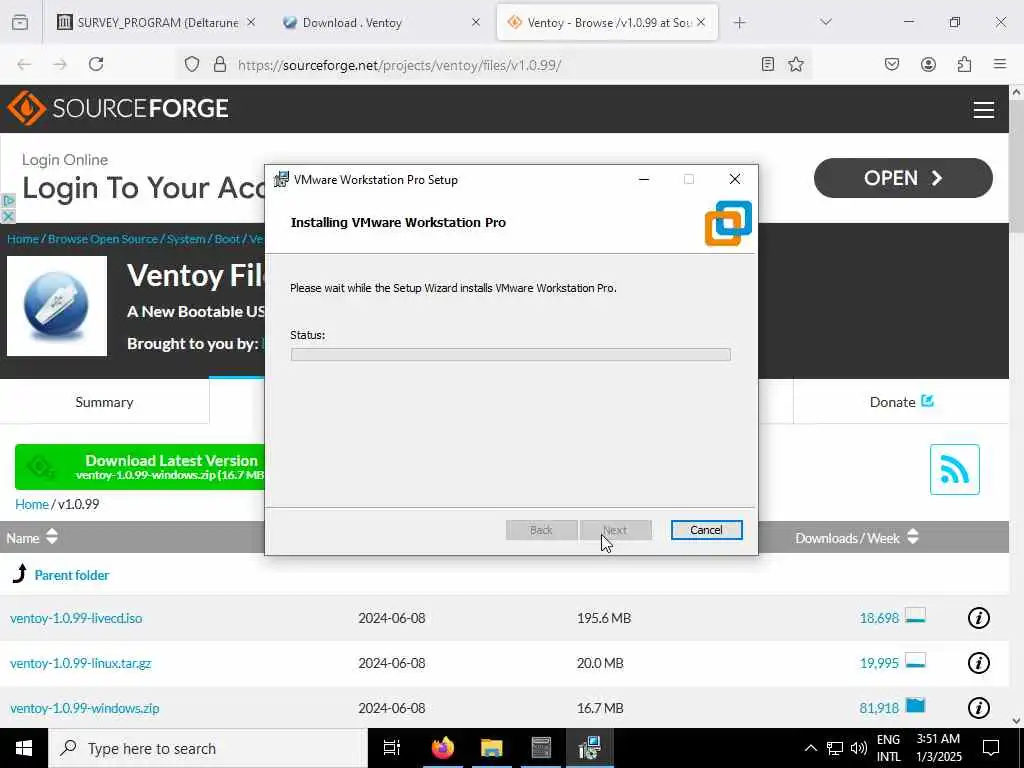
Task: Click VMware installer taskbar icon
Action: click(589, 748)
